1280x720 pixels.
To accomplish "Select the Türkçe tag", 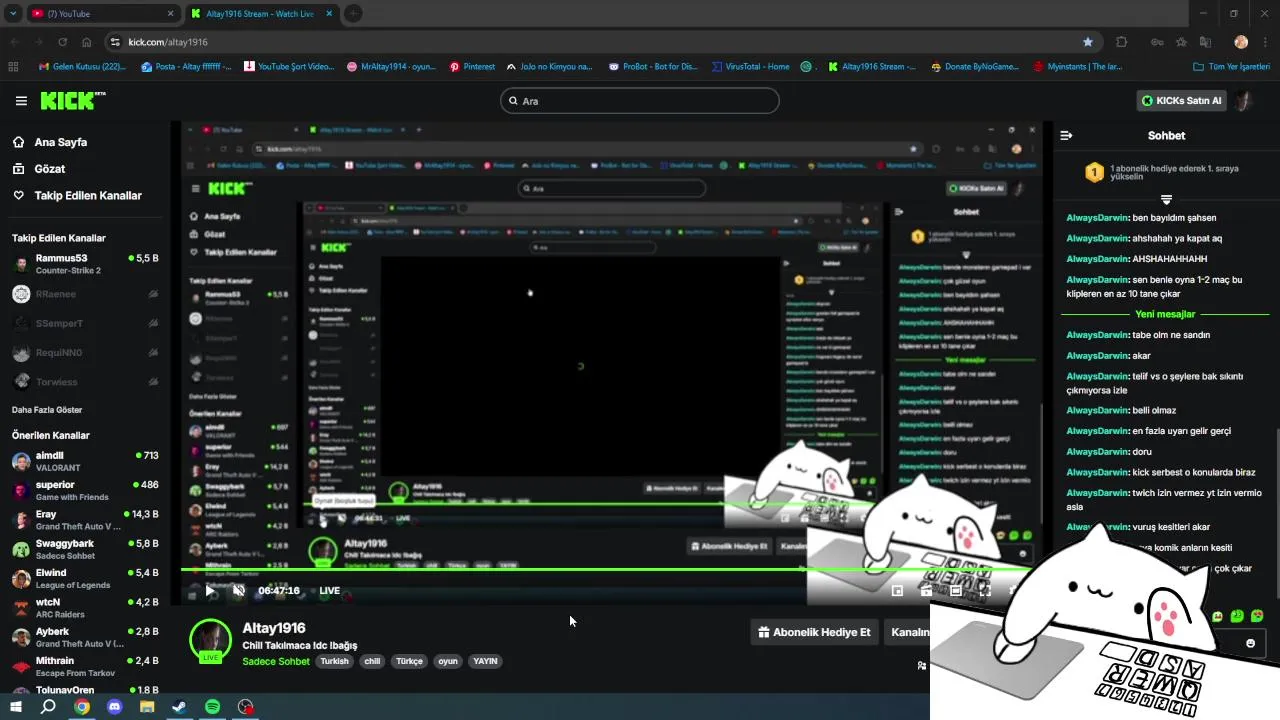I will pos(410,661).
